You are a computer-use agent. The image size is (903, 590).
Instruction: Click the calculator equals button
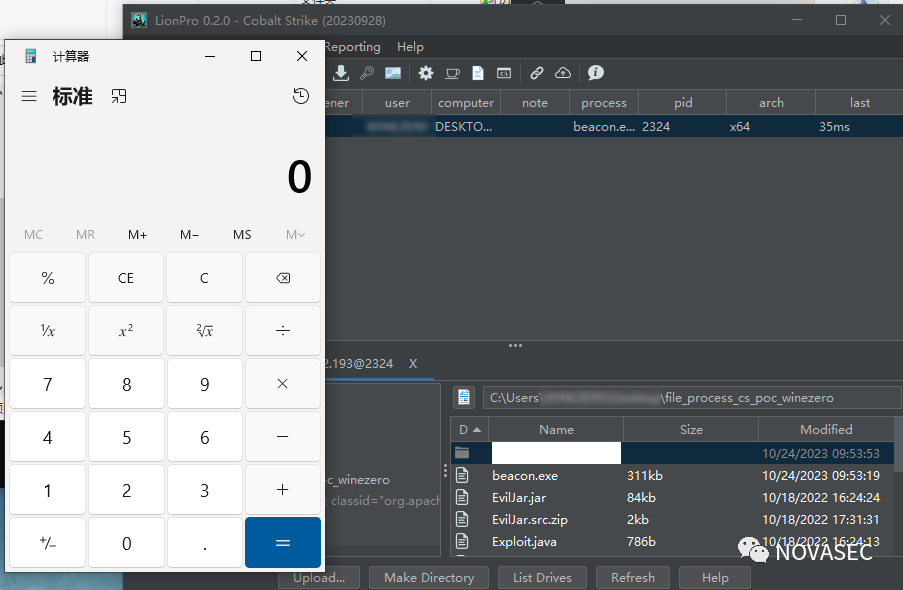[x=283, y=543]
